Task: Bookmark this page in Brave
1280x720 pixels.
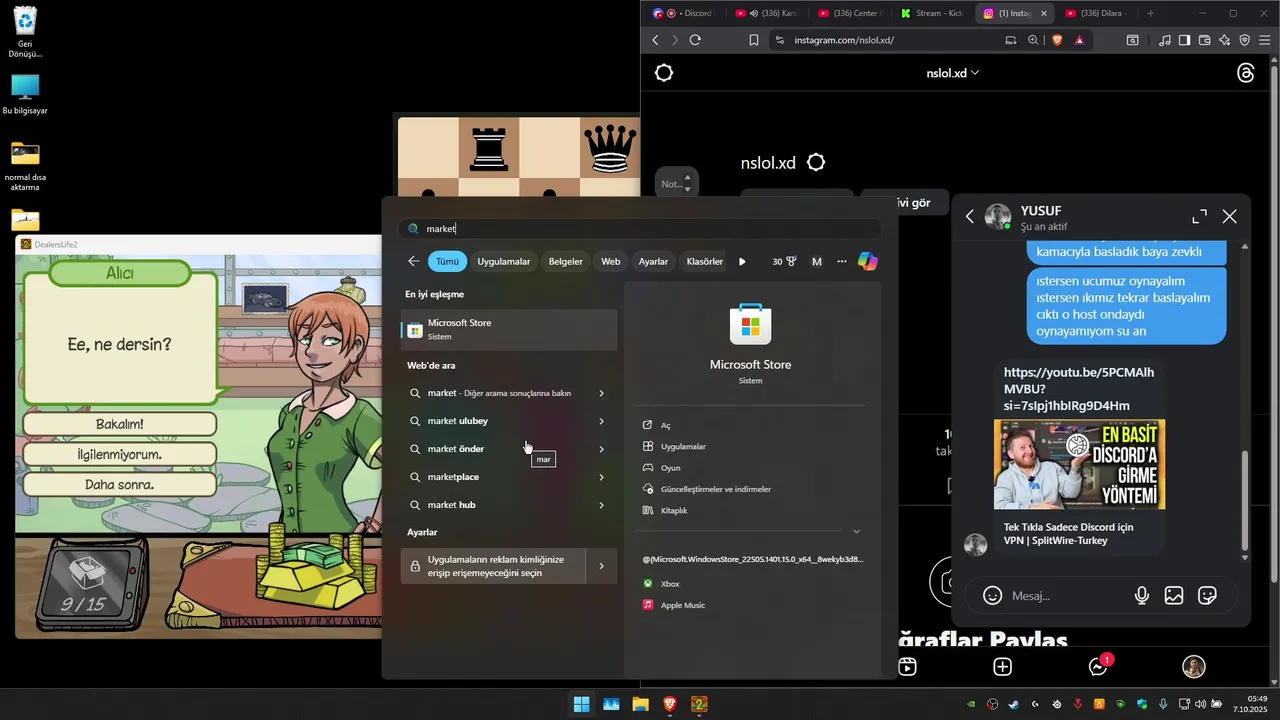Action: (753, 40)
